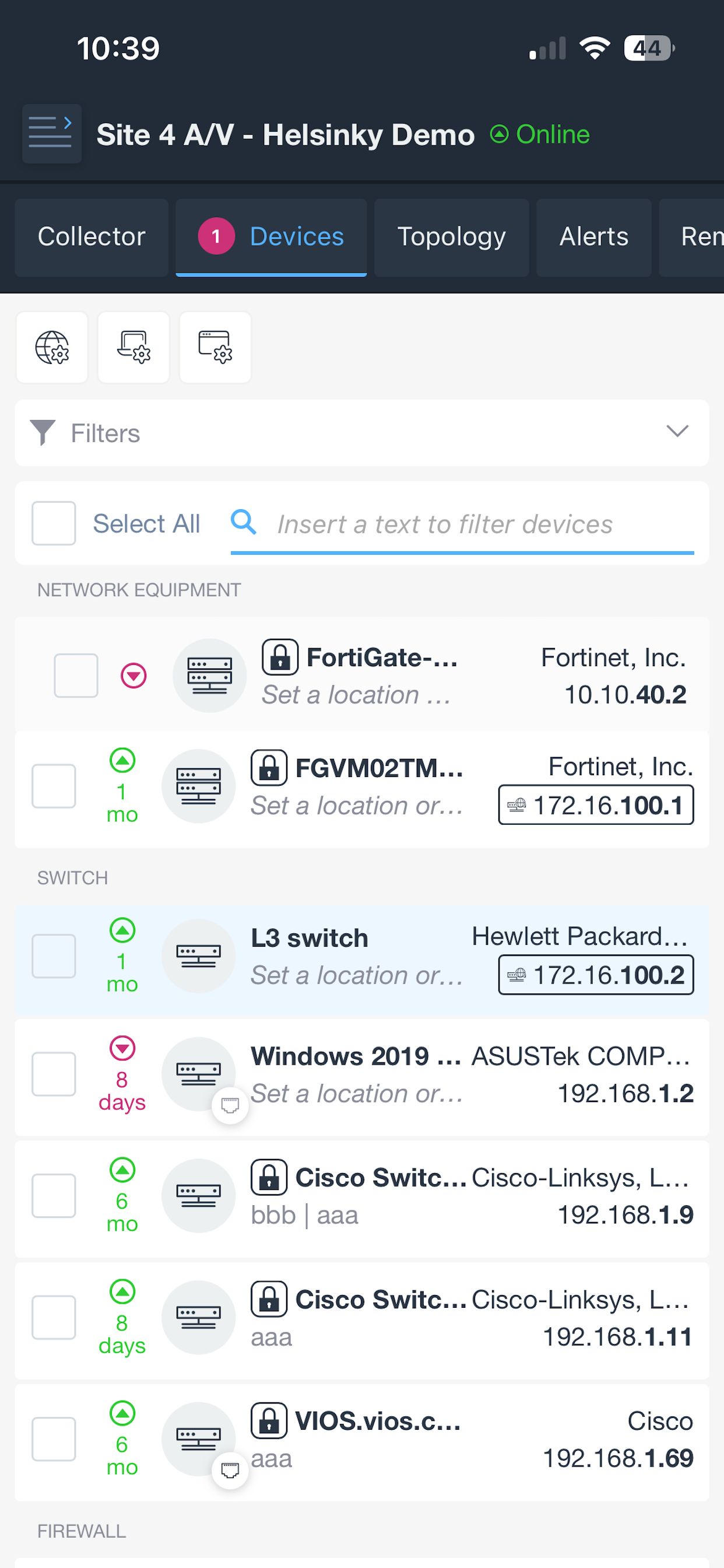Click ASUSTek COMP vendor text
This screenshot has width=724, height=1568.
581,1056
